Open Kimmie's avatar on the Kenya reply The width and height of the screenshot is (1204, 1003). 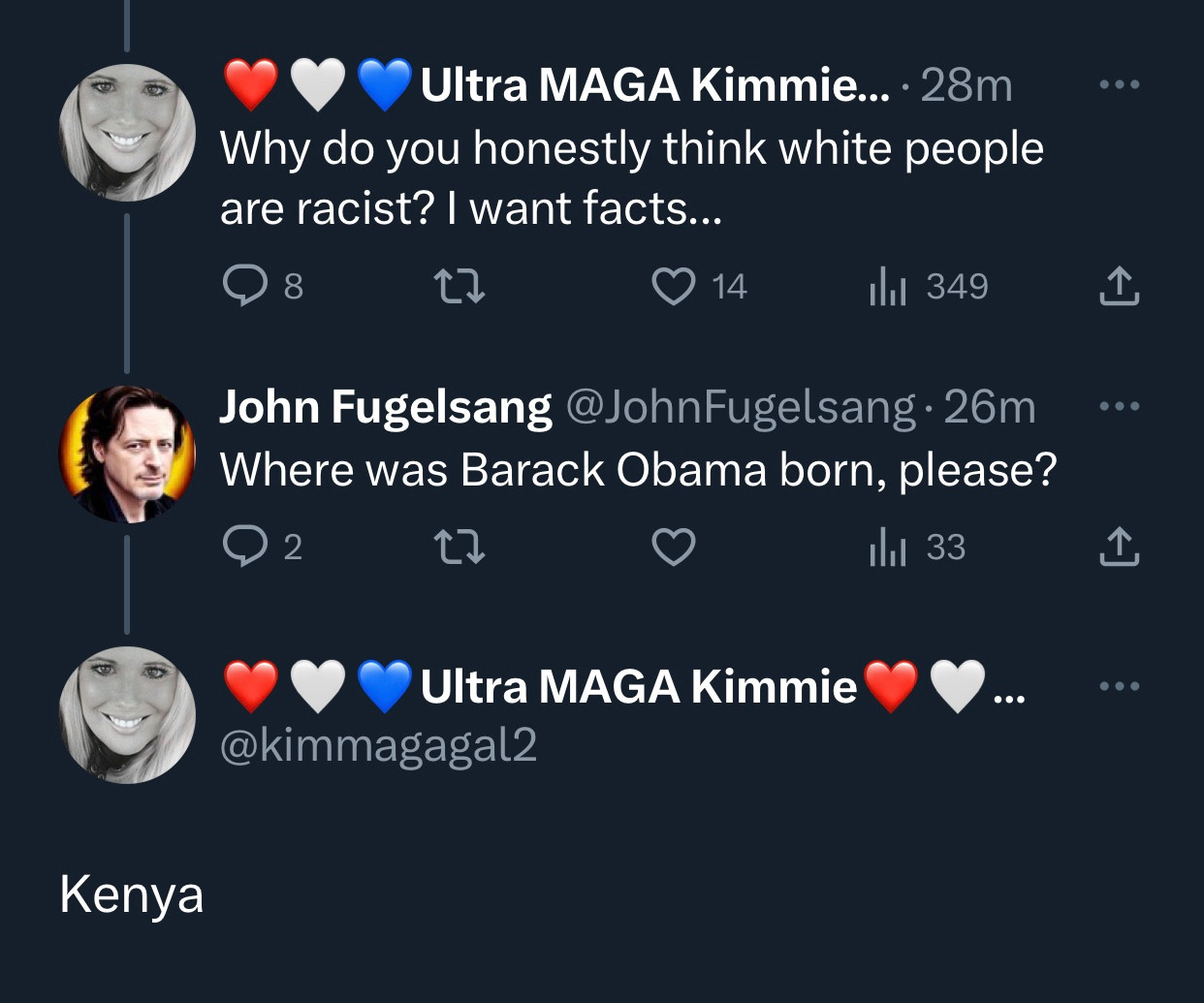pos(127,715)
